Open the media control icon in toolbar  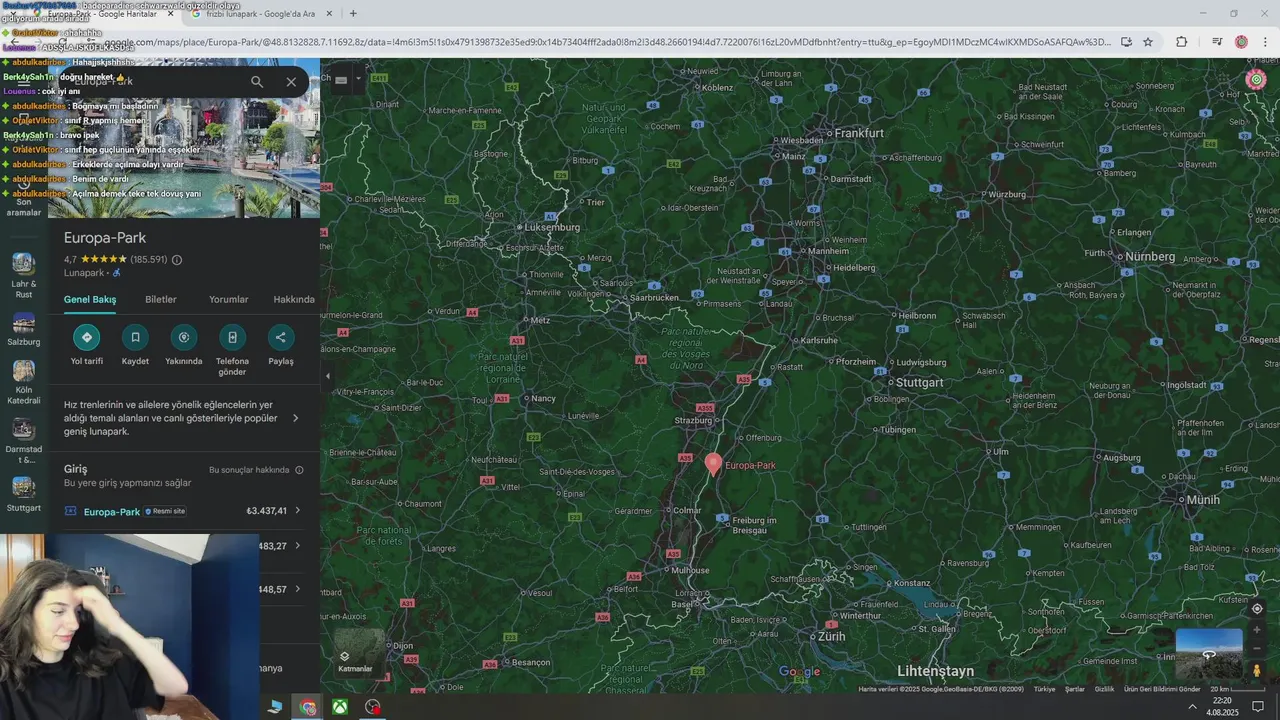(1217, 42)
